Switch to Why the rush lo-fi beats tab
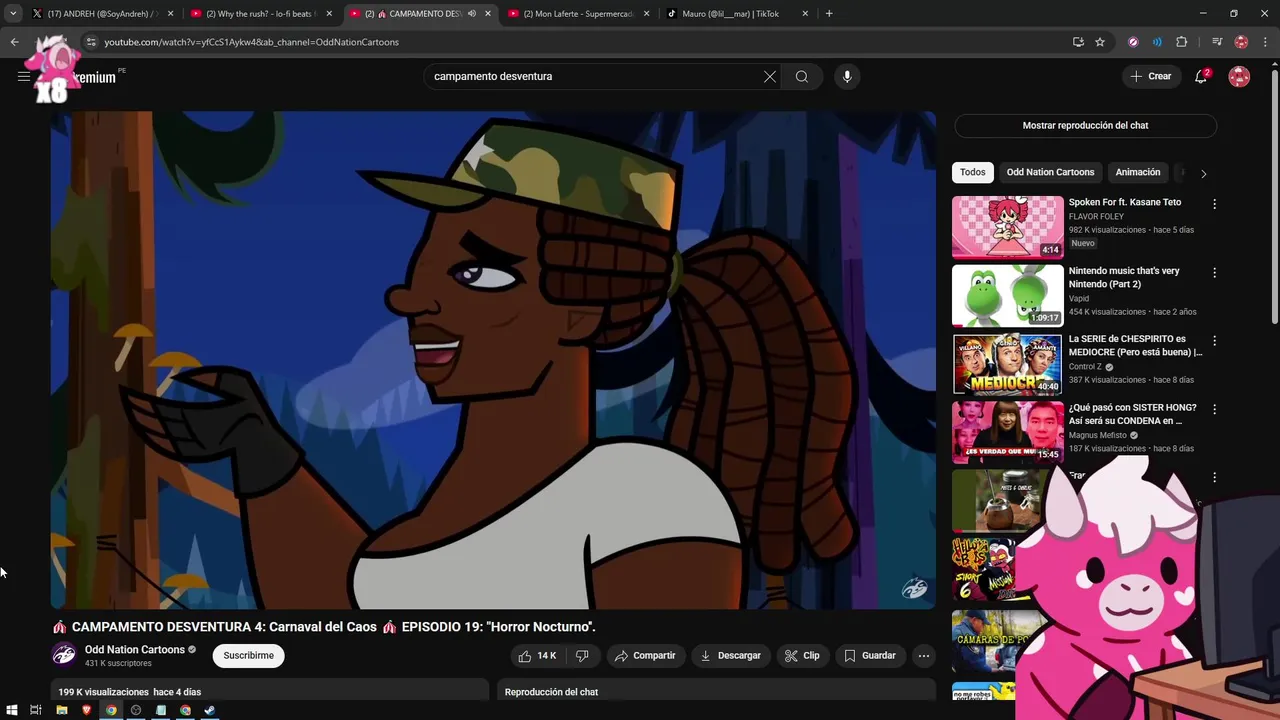This screenshot has width=1280, height=720. coord(261,14)
